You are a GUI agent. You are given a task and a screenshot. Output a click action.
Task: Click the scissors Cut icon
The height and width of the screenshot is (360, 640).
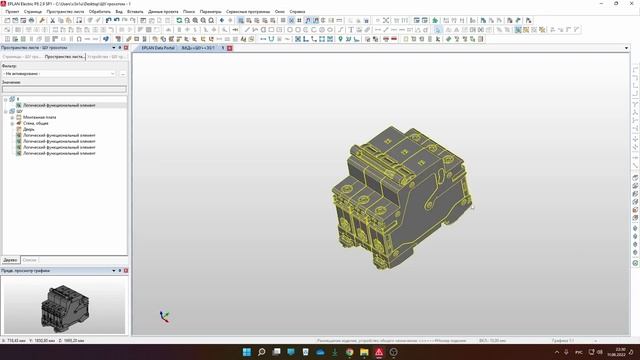(x=52, y=20)
